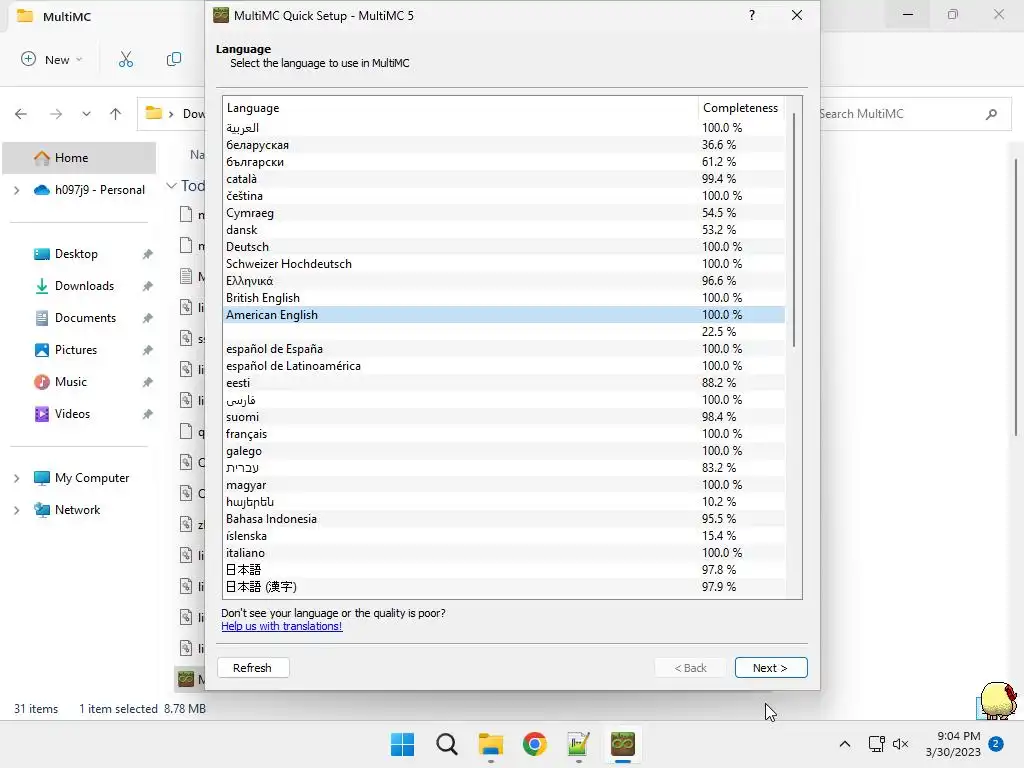1024x768 pixels.
Task: Select the 日本語 (漢字) language row
Action: tap(504, 586)
